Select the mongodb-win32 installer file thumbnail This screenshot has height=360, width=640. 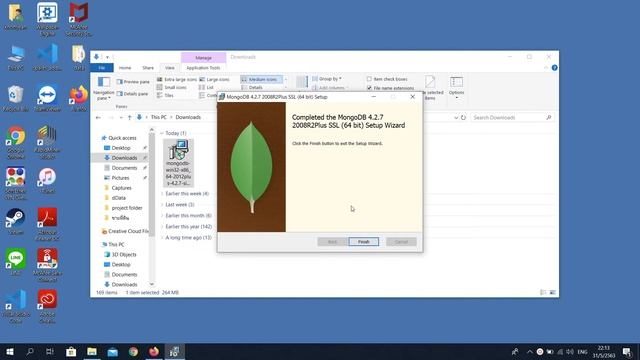point(178,162)
